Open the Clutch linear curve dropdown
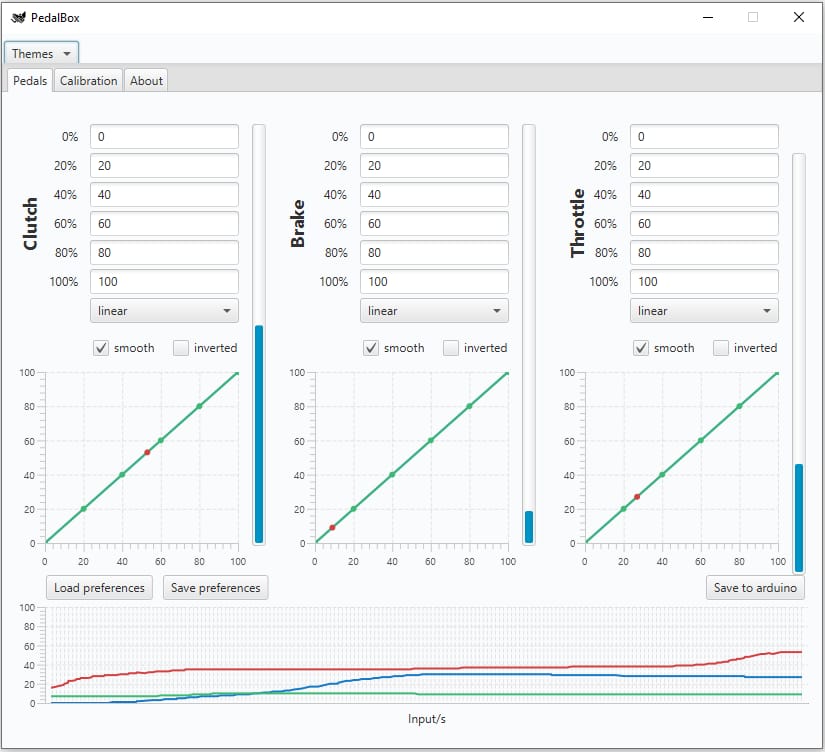Viewport: 825px width, 752px height. tap(164, 310)
